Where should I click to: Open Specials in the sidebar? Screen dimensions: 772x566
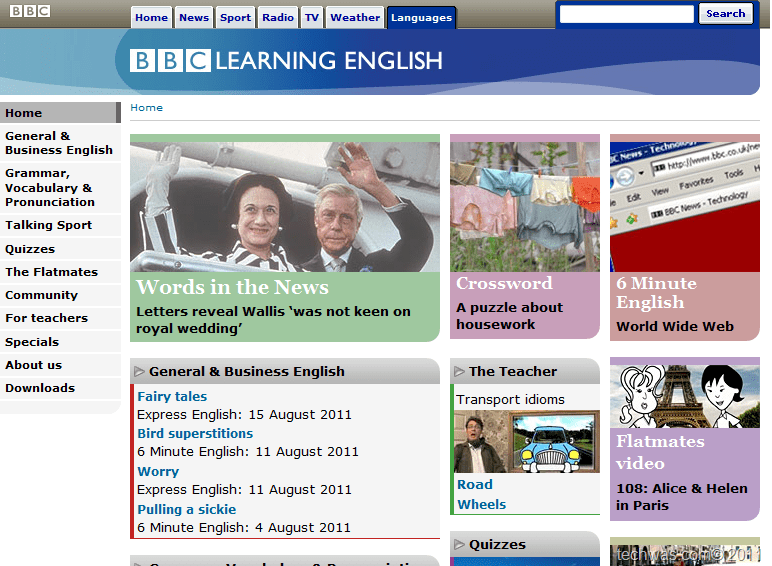pos(60,342)
